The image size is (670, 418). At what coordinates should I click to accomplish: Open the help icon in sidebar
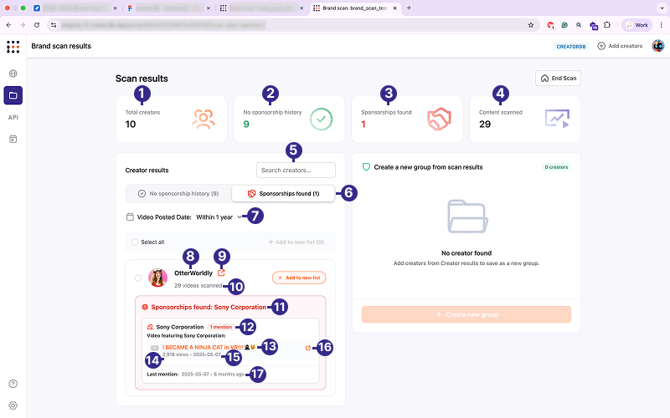(x=13, y=384)
